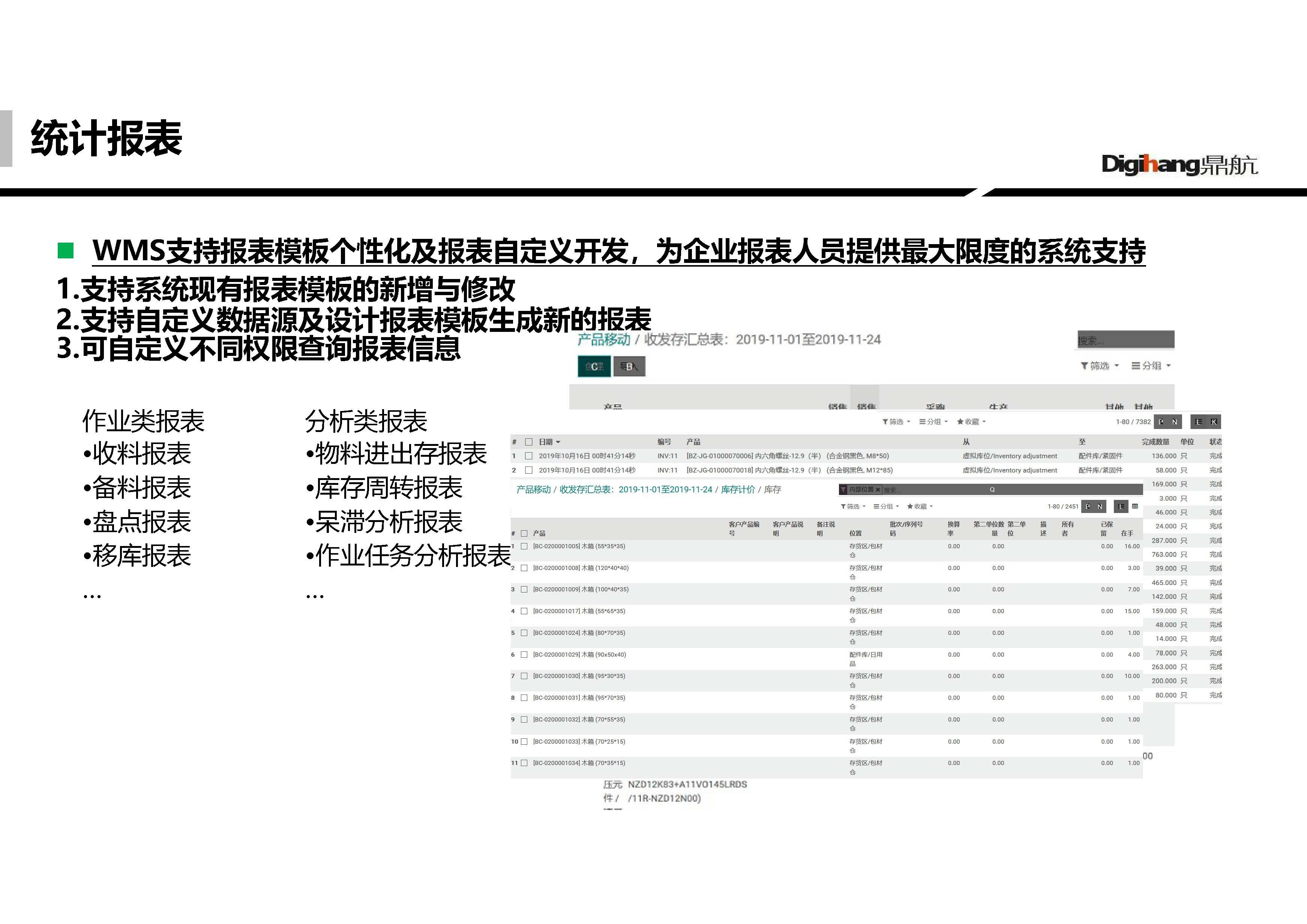Click the 763.000 quantity value

click(1163, 555)
